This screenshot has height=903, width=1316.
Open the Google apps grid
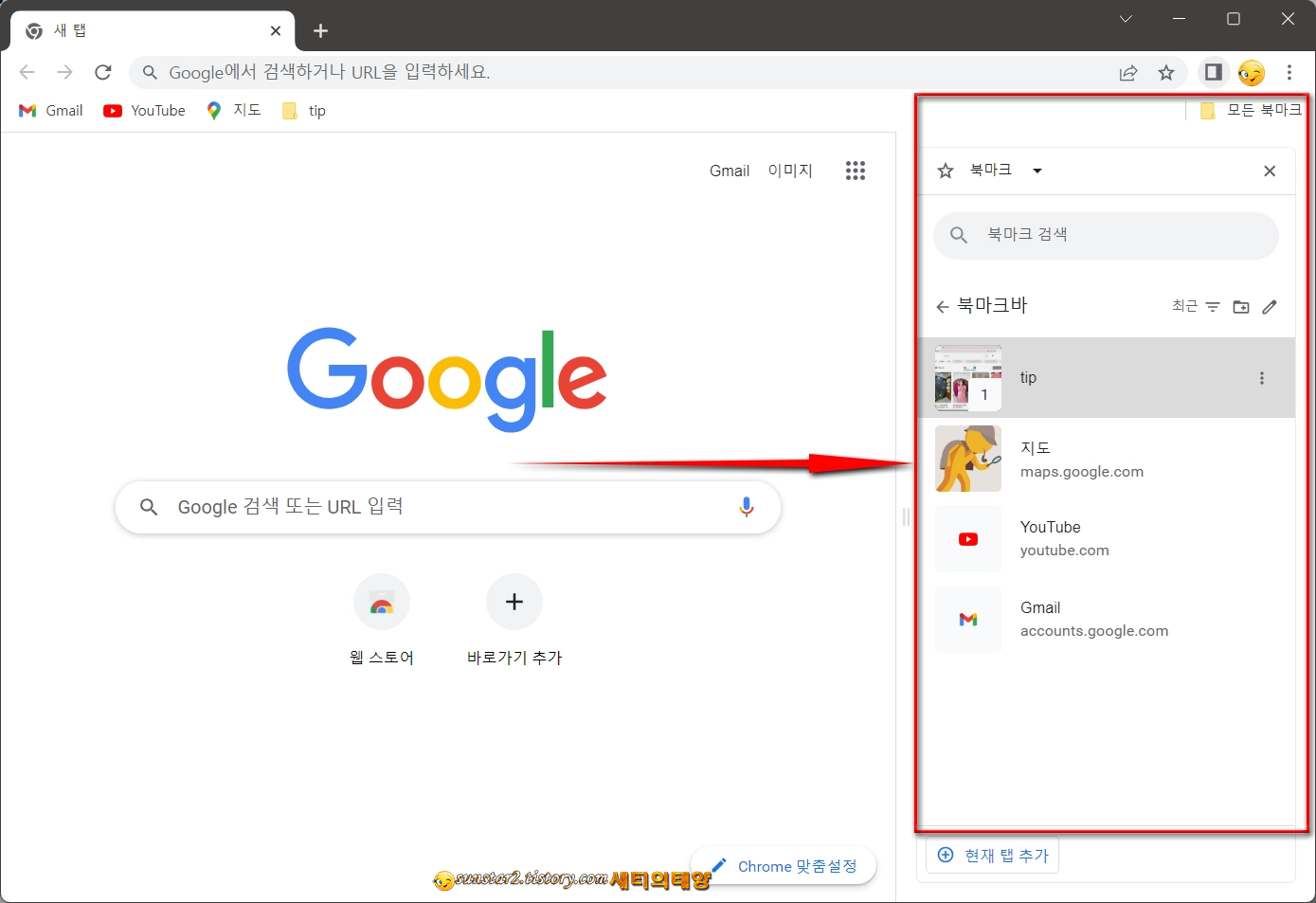pos(856,171)
